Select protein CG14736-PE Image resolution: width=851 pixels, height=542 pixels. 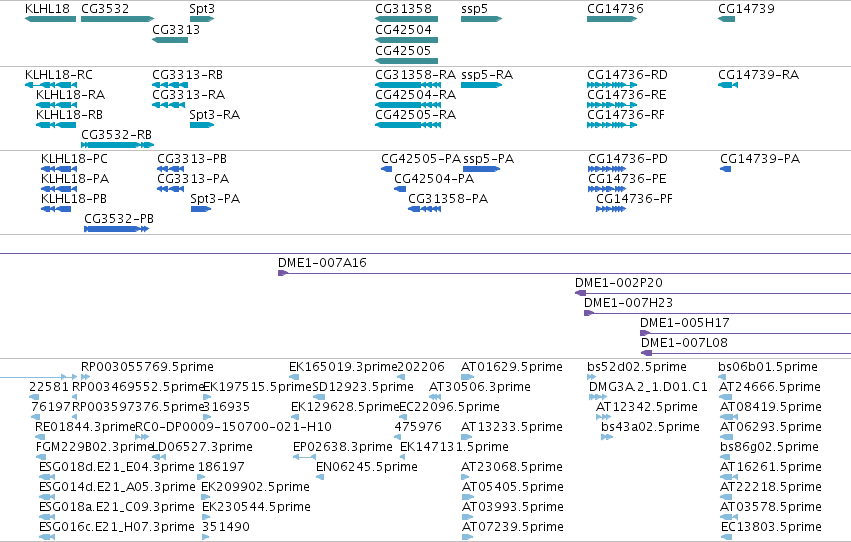point(607,189)
